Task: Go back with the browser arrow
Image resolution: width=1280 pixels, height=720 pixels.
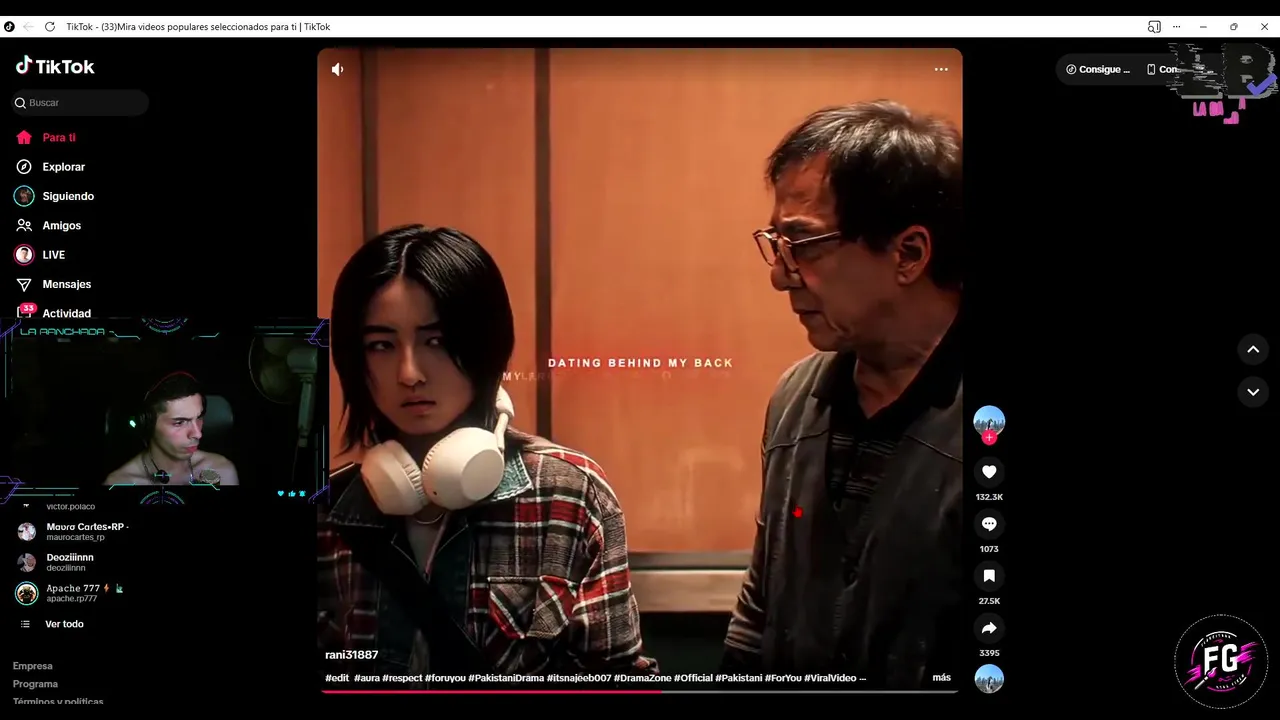Action: [x=28, y=27]
